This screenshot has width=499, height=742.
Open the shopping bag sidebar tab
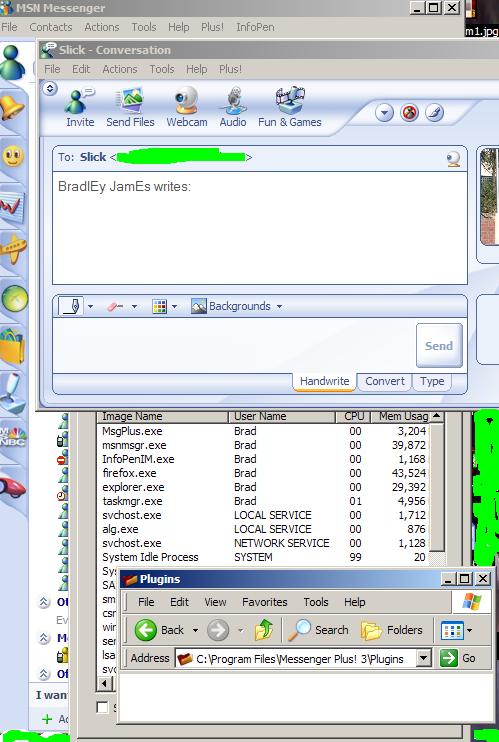click(12, 346)
